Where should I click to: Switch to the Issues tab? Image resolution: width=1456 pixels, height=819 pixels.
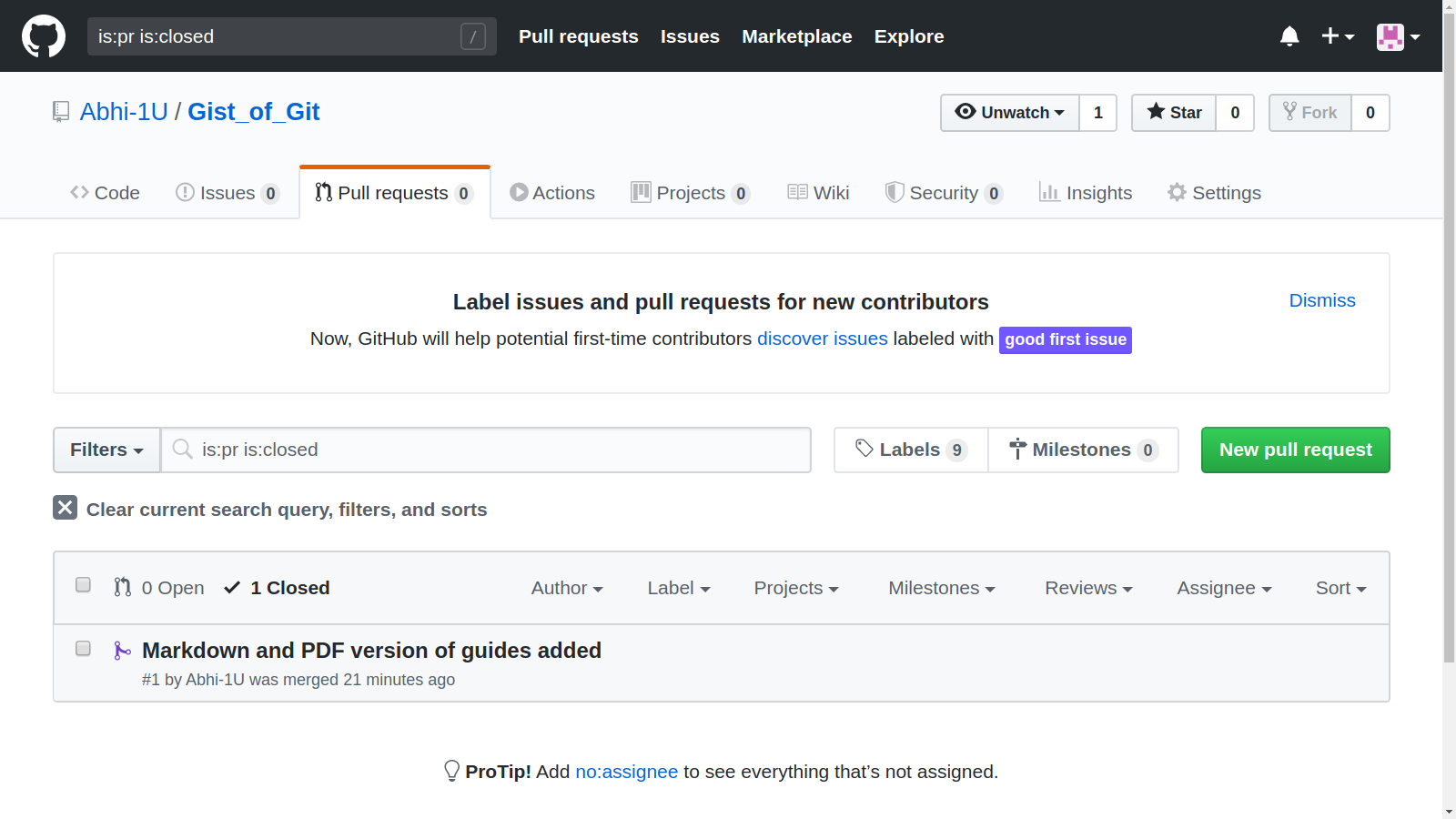pyautogui.click(x=227, y=193)
